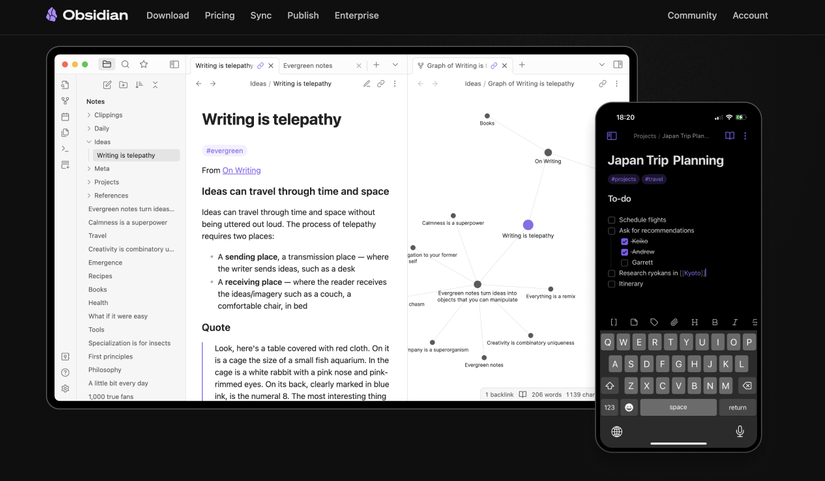
Task: Open tab list dropdown chevron graph pane
Action: (602, 65)
